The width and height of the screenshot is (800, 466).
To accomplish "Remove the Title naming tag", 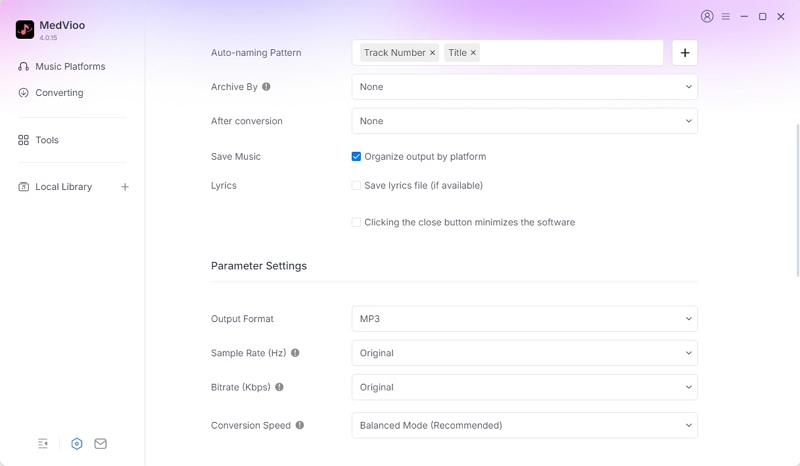I will tap(473, 53).
